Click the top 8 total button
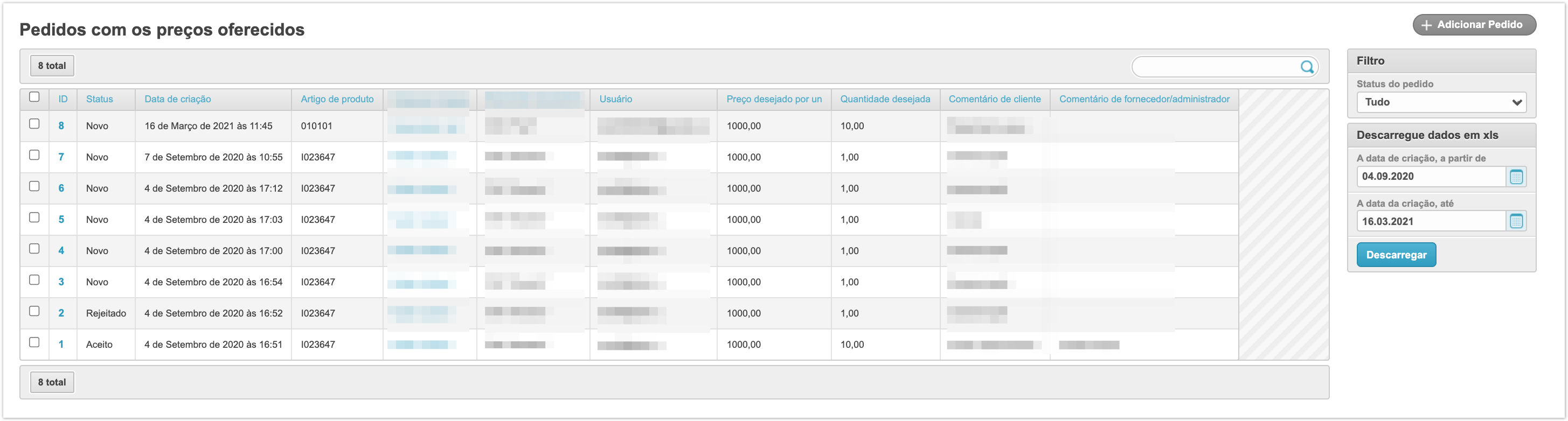 click(x=52, y=66)
